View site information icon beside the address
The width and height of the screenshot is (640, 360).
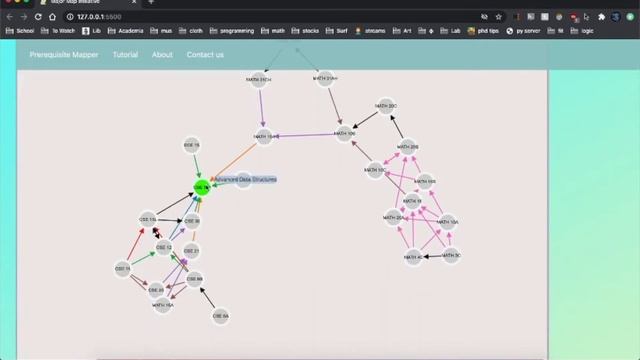tap(70, 17)
